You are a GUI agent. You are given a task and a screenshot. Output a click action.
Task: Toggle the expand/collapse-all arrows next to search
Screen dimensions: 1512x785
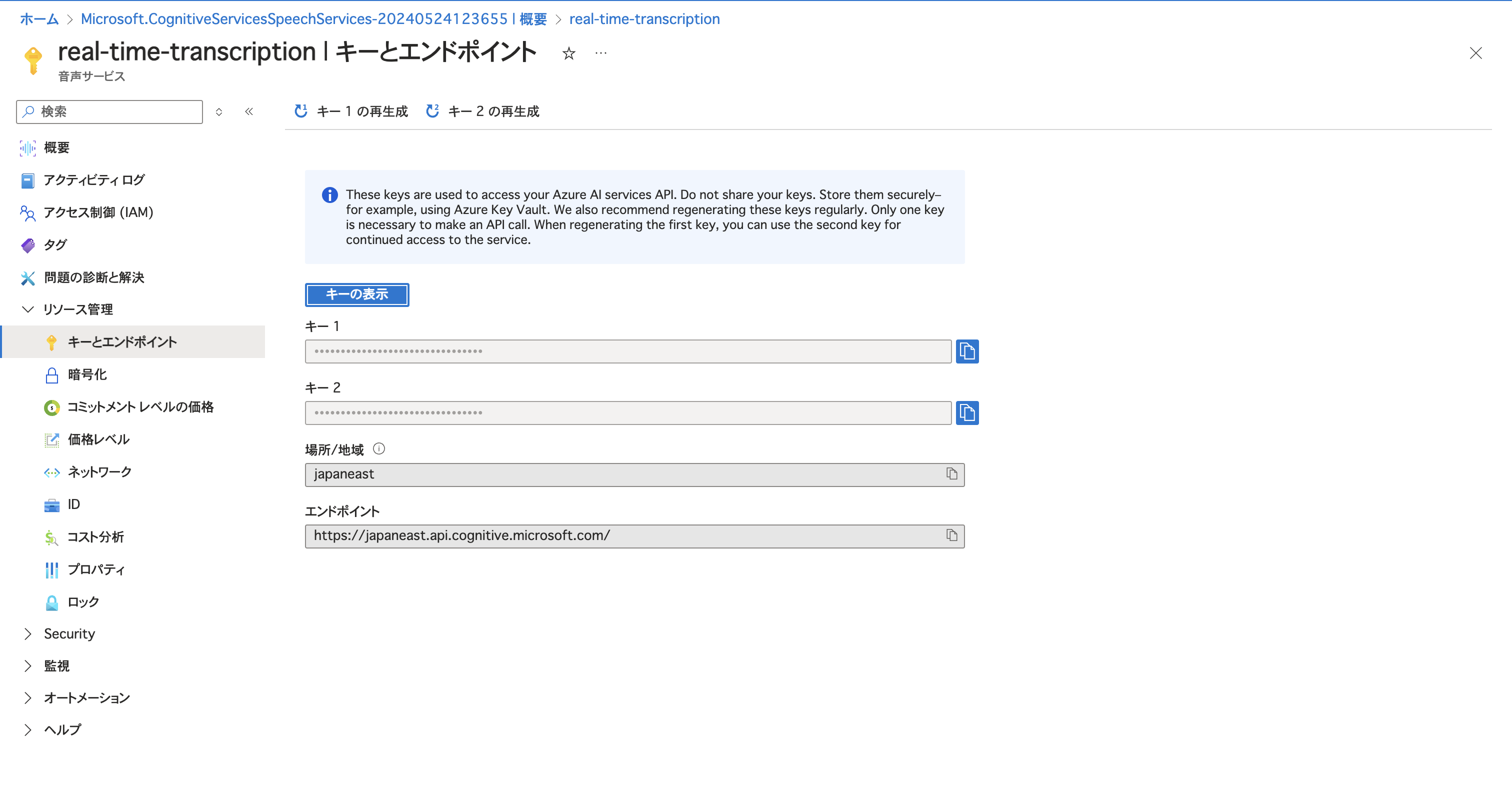click(x=219, y=111)
